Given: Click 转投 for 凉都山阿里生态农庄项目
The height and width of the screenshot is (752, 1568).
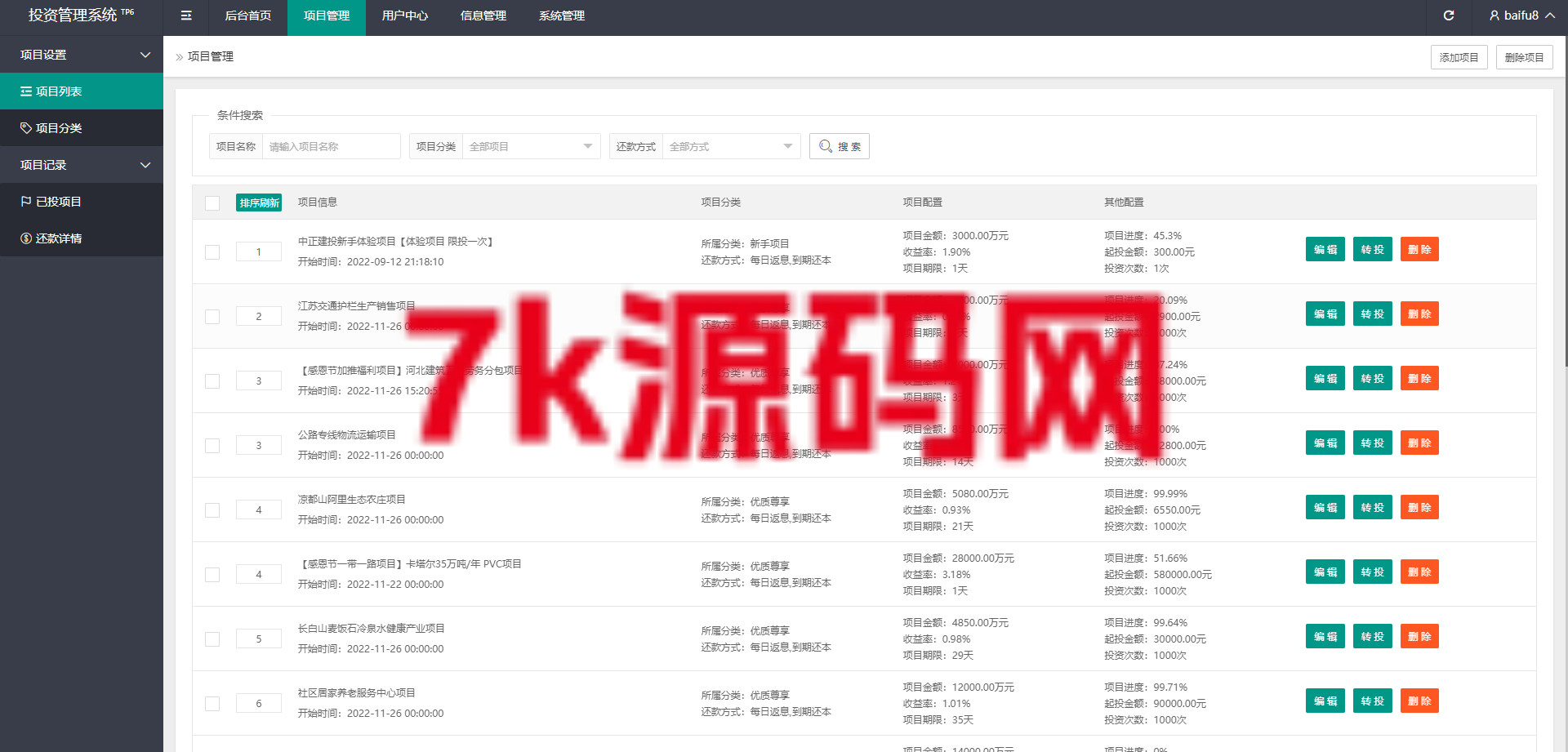Looking at the screenshot, I should (x=1373, y=508).
